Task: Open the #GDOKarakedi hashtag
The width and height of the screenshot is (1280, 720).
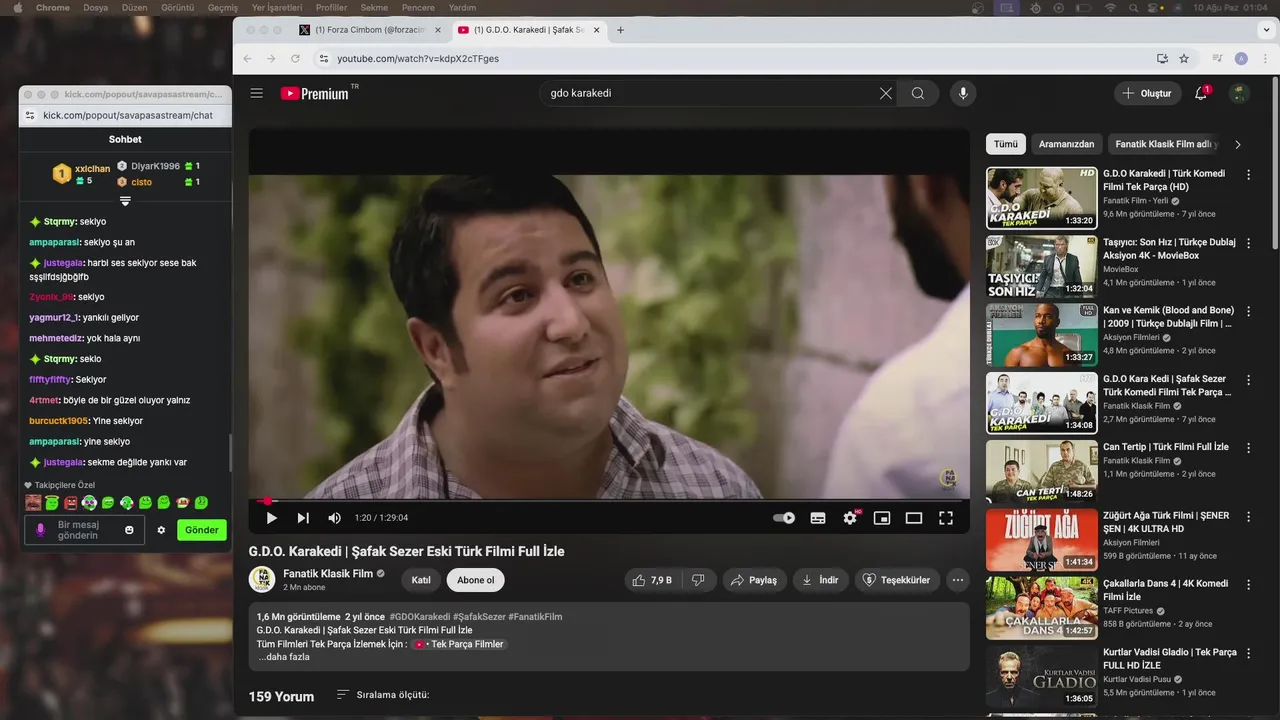Action: pyautogui.click(x=419, y=617)
